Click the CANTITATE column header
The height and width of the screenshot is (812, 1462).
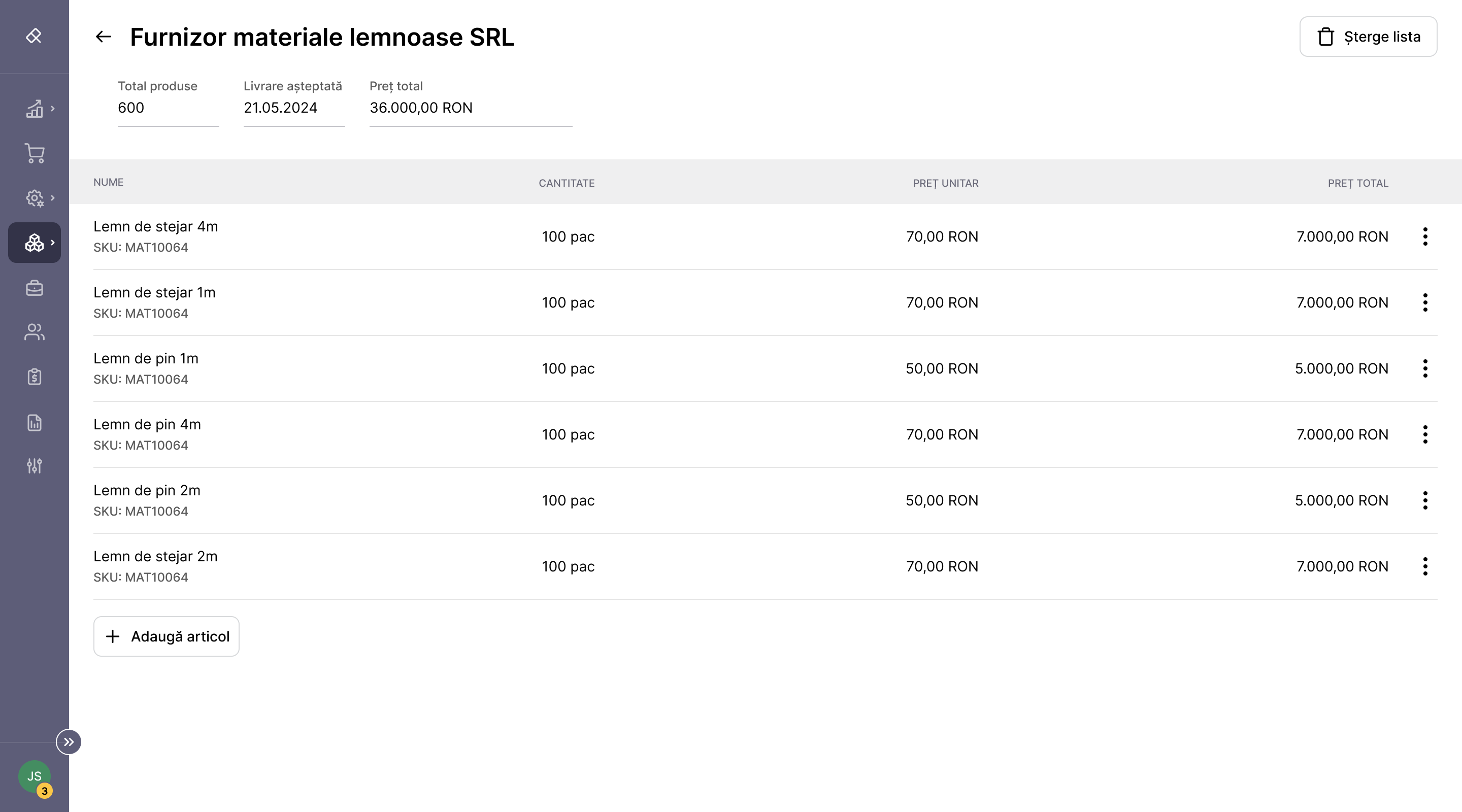click(567, 183)
